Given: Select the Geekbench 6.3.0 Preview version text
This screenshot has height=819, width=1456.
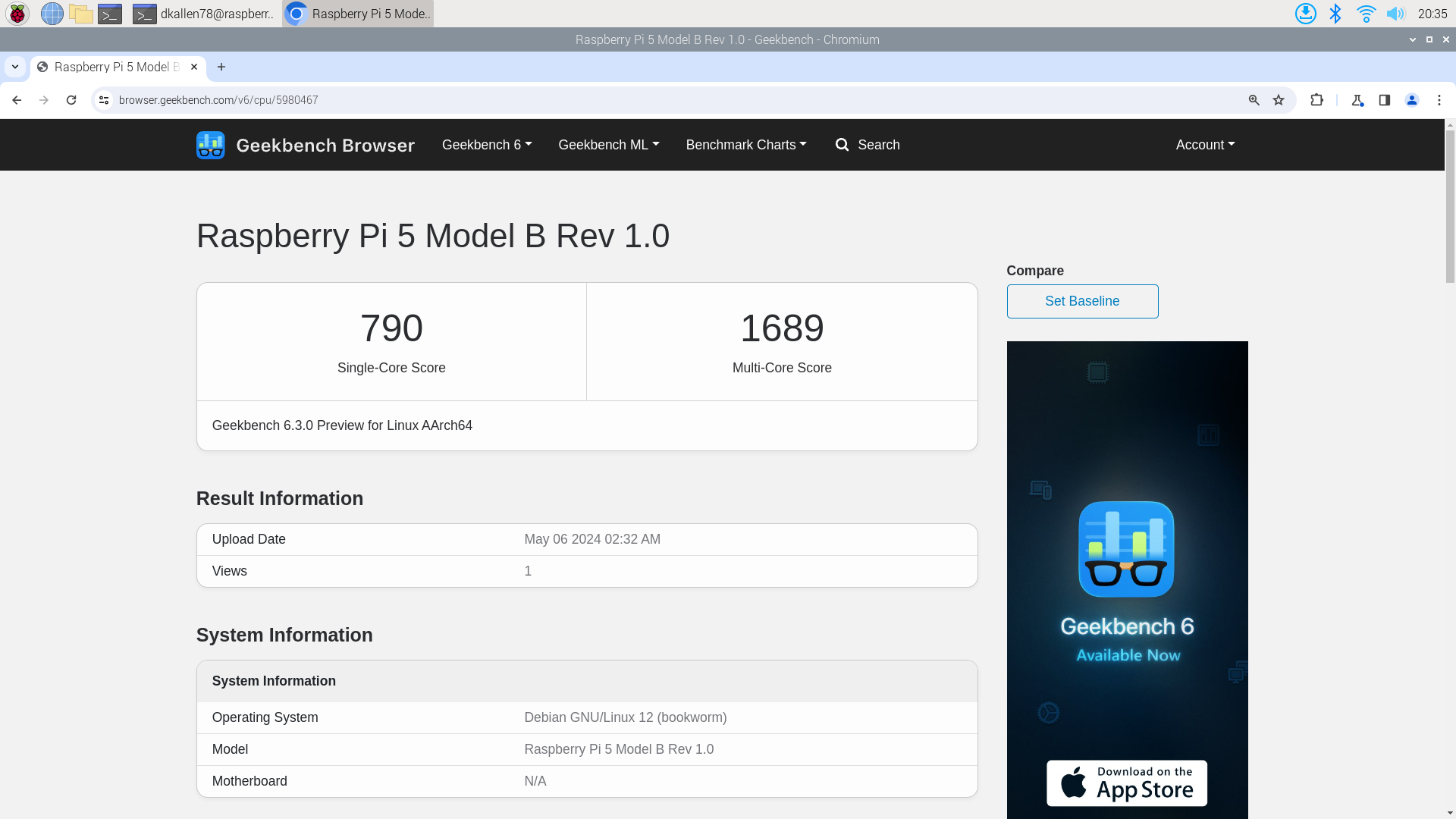Looking at the screenshot, I should click(342, 425).
